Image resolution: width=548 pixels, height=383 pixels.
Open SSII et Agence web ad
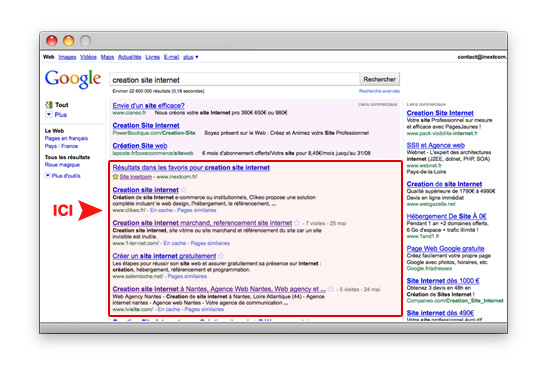pyautogui.click(x=435, y=145)
